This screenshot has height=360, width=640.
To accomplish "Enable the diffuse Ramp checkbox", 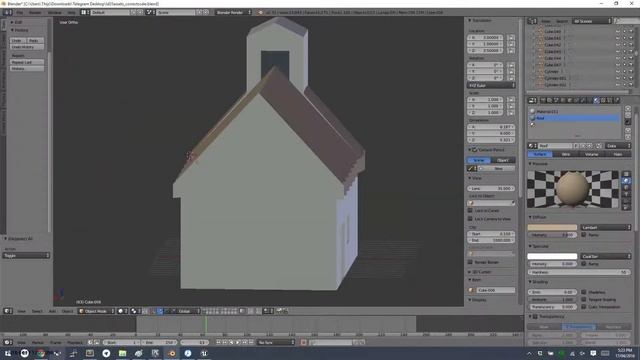I will coord(584,235).
